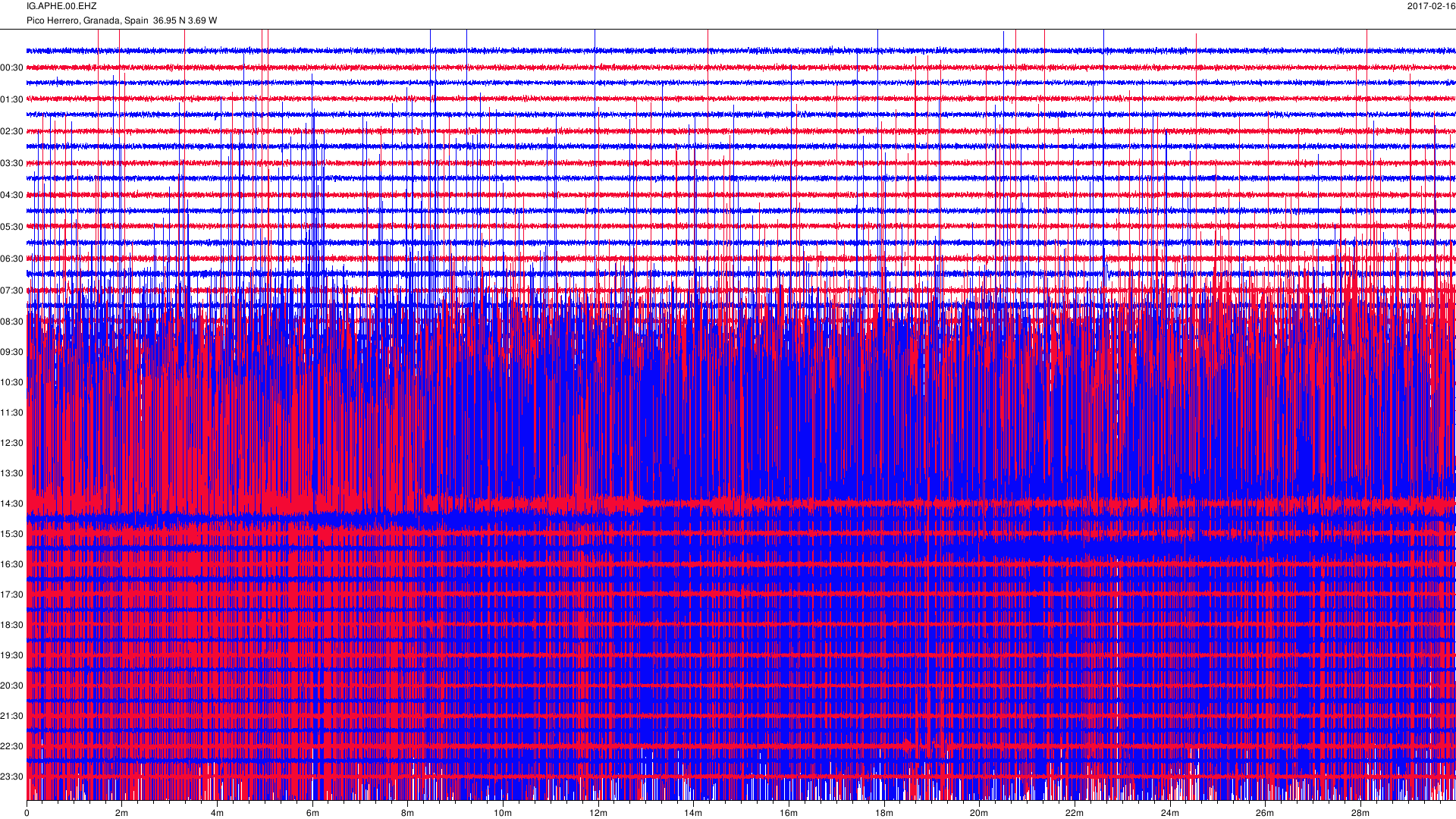Click the 14m tick on bottom axis
Image resolution: width=1456 pixels, height=819 pixels.
tap(693, 813)
